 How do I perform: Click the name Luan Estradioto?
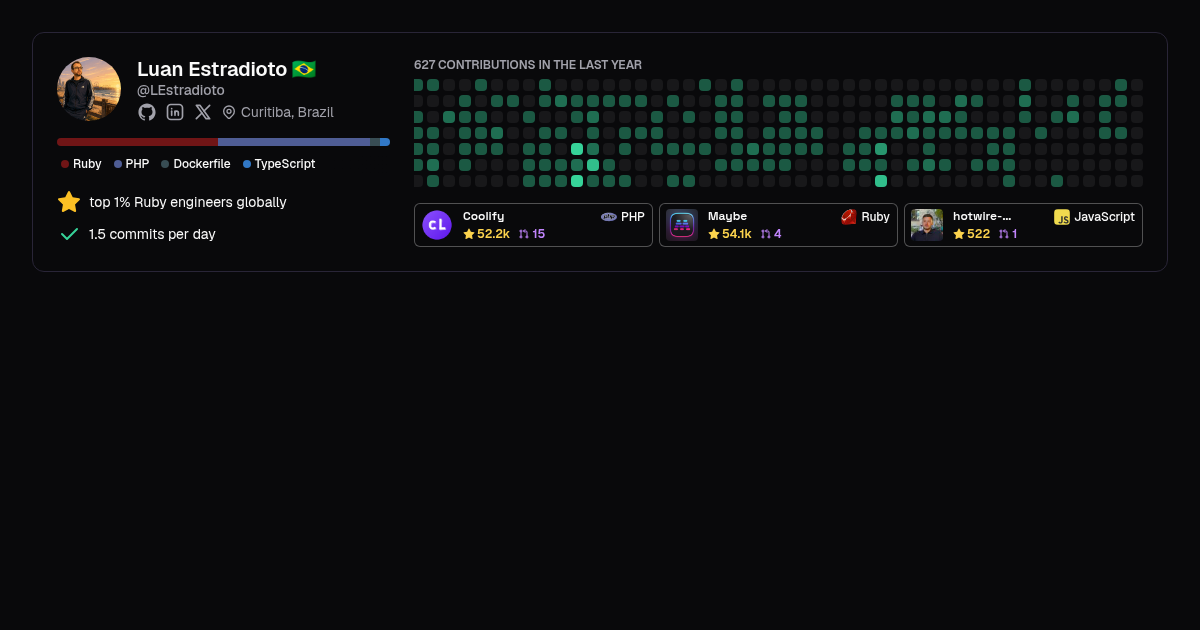pyautogui.click(x=212, y=69)
